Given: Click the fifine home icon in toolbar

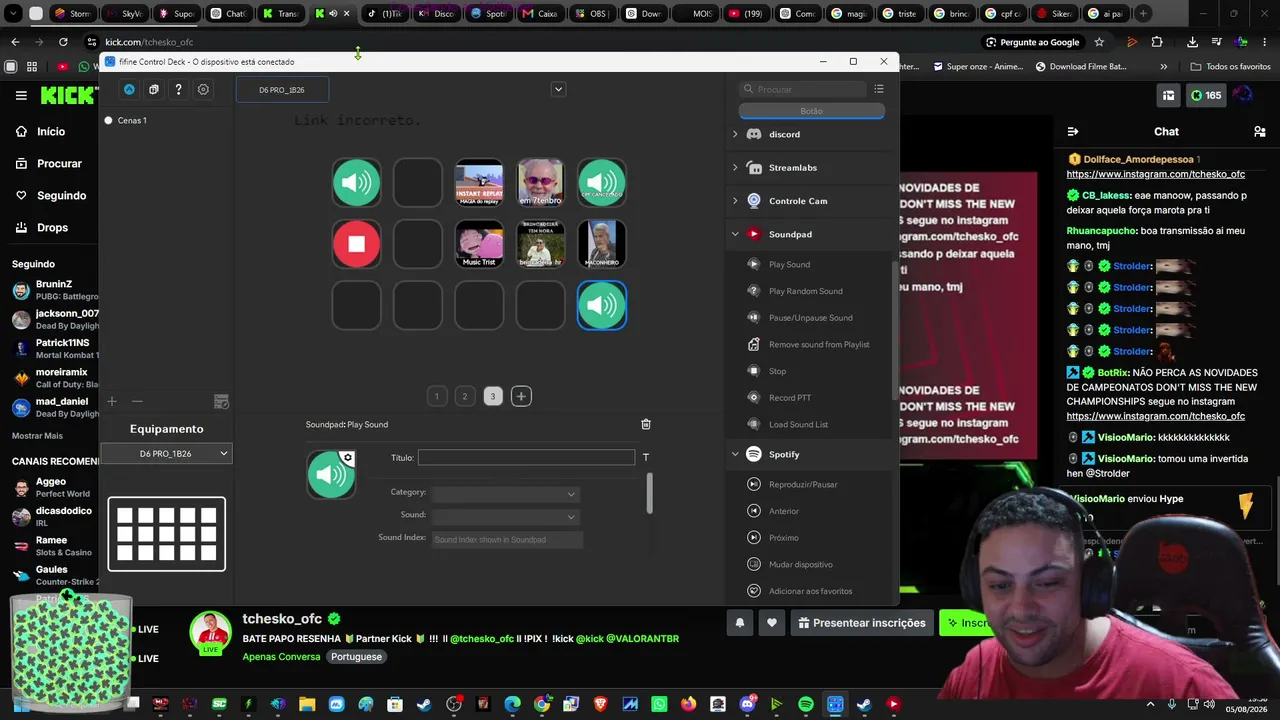Looking at the screenshot, I should point(129,90).
